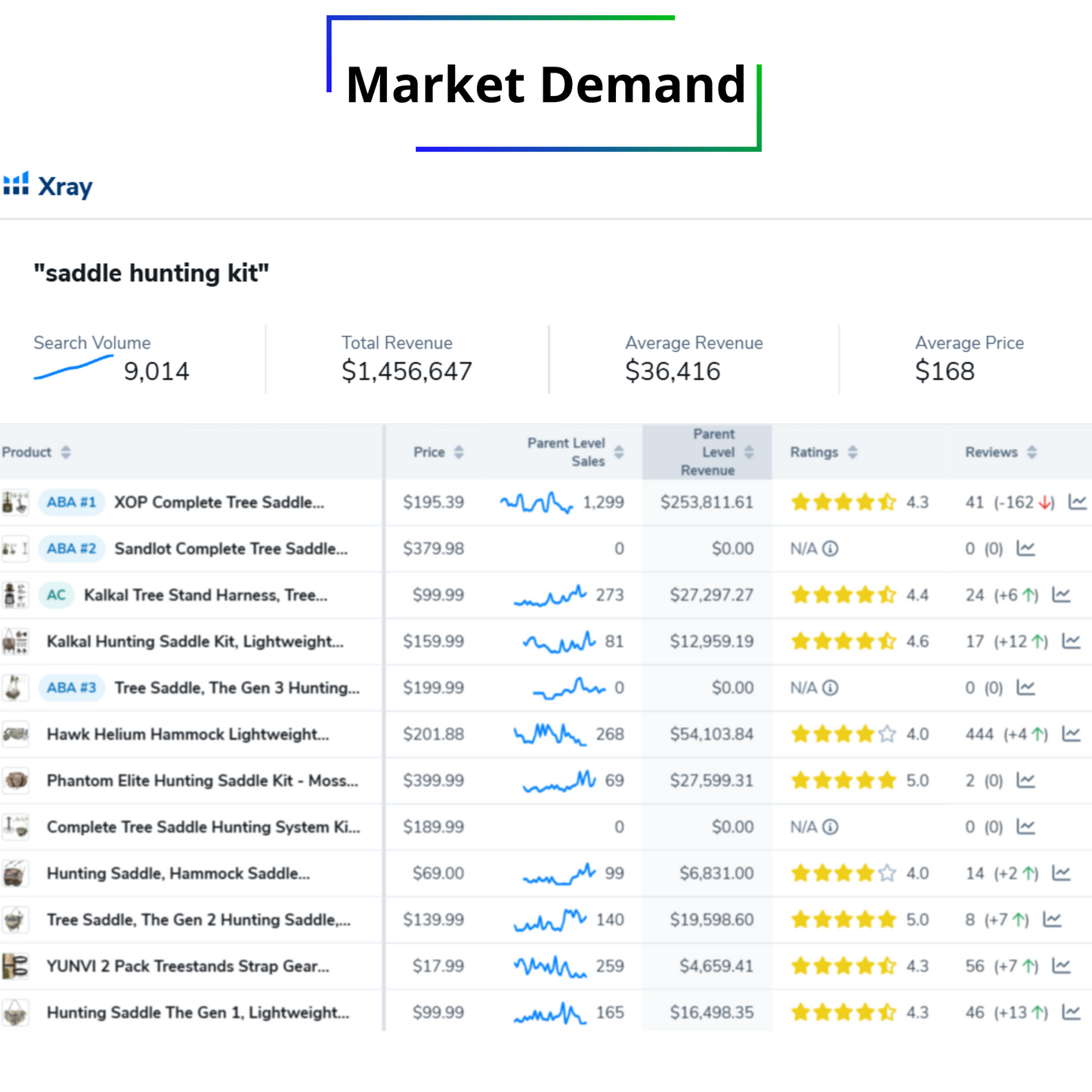
Task: Click N/A info icon in Complete Tree Saddle System row
Action: (x=831, y=827)
